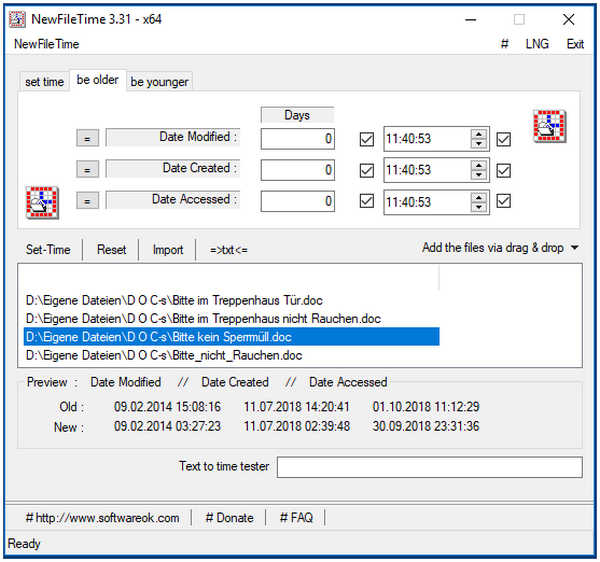The width and height of the screenshot is (600, 562).
Task: Switch to the 'set time' tab
Action: (x=44, y=81)
